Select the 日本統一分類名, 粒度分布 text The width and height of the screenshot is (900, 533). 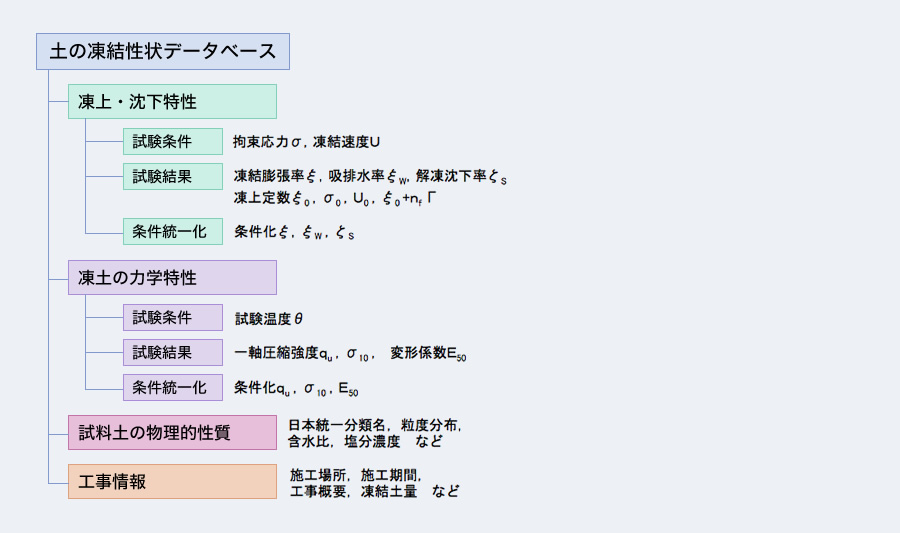tap(375, 425)
